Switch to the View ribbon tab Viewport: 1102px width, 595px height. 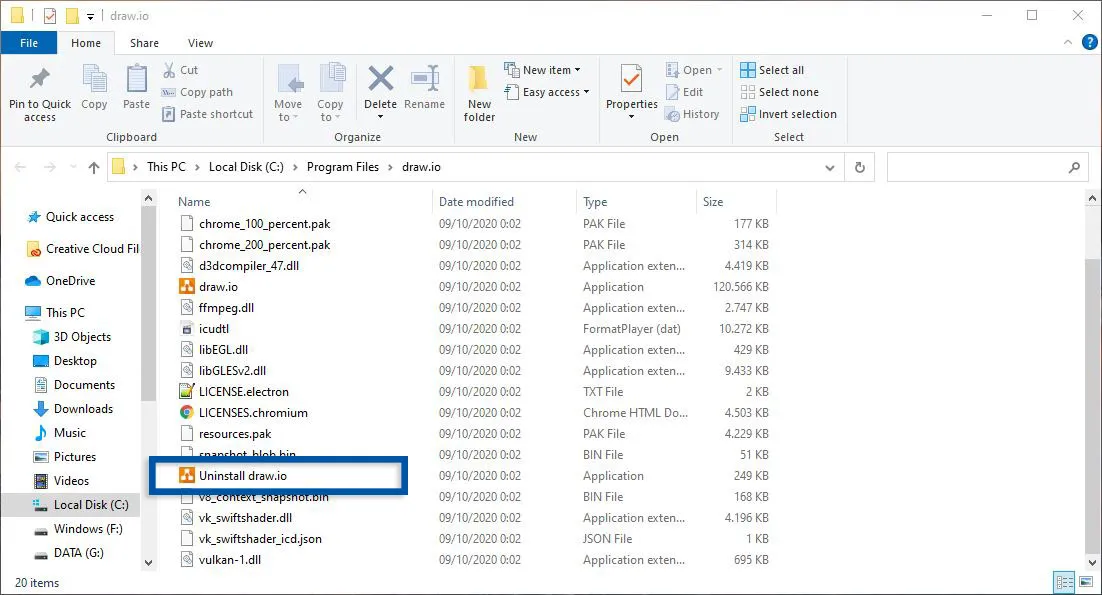pos(200,43)
